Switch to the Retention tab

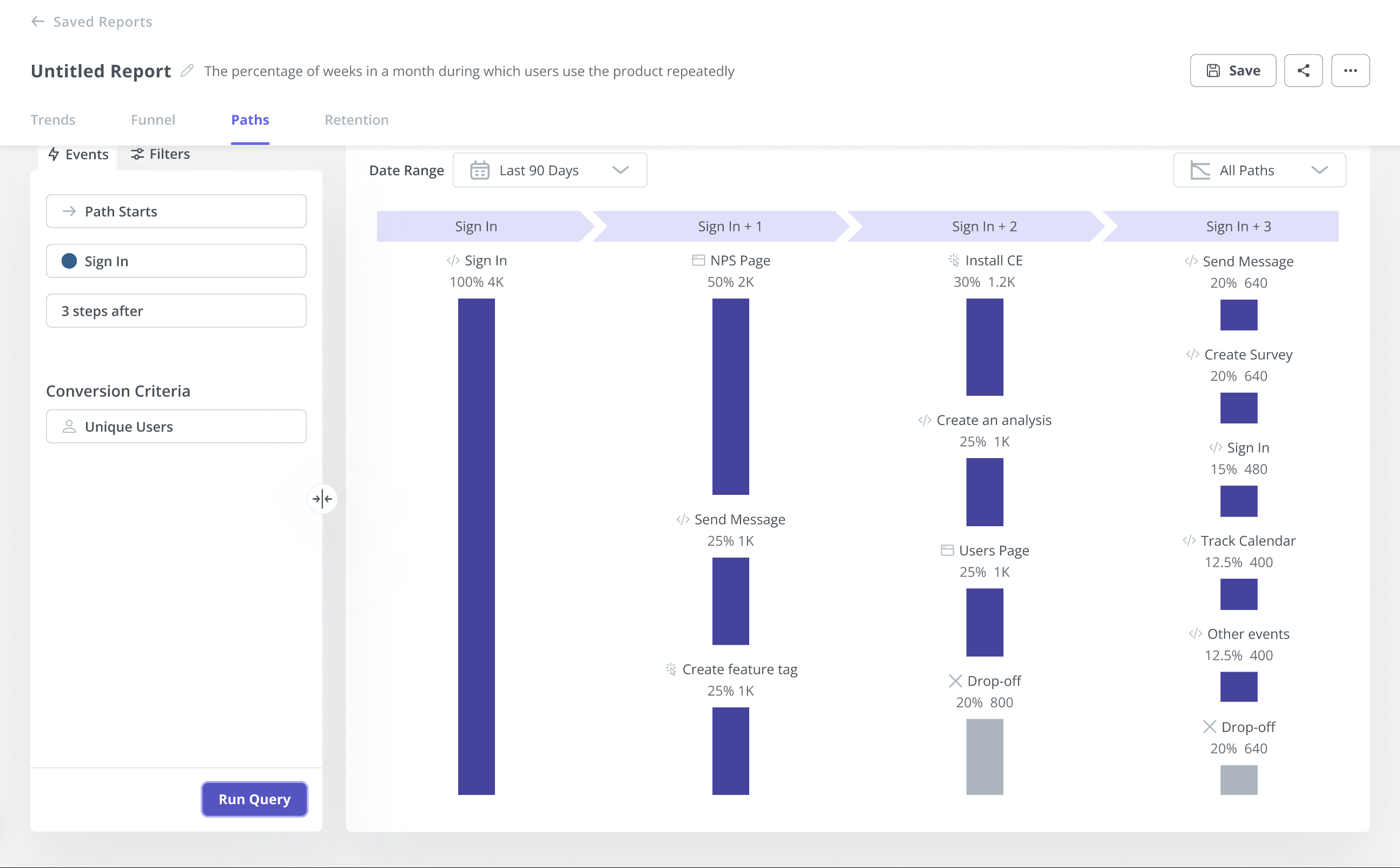[x=356, y=120]
